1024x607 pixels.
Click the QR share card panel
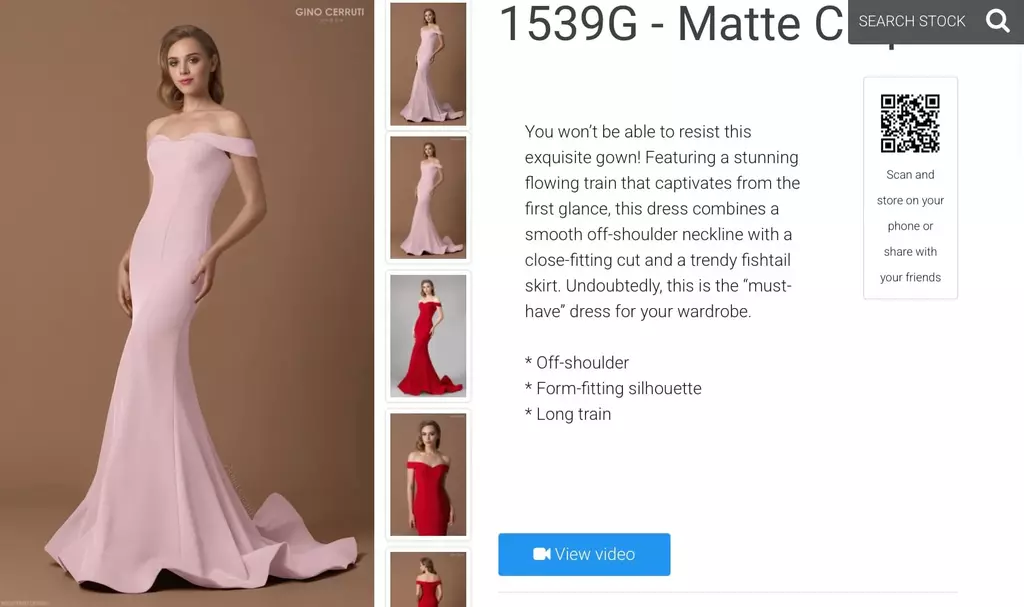(910, 188)
